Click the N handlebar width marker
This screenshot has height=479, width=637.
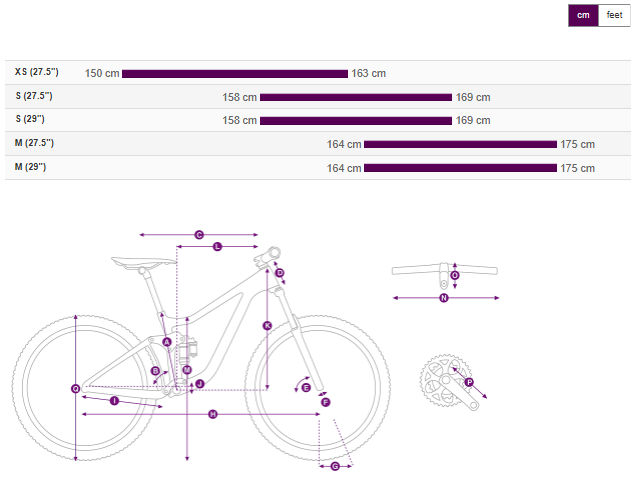(x=445, y=297)
